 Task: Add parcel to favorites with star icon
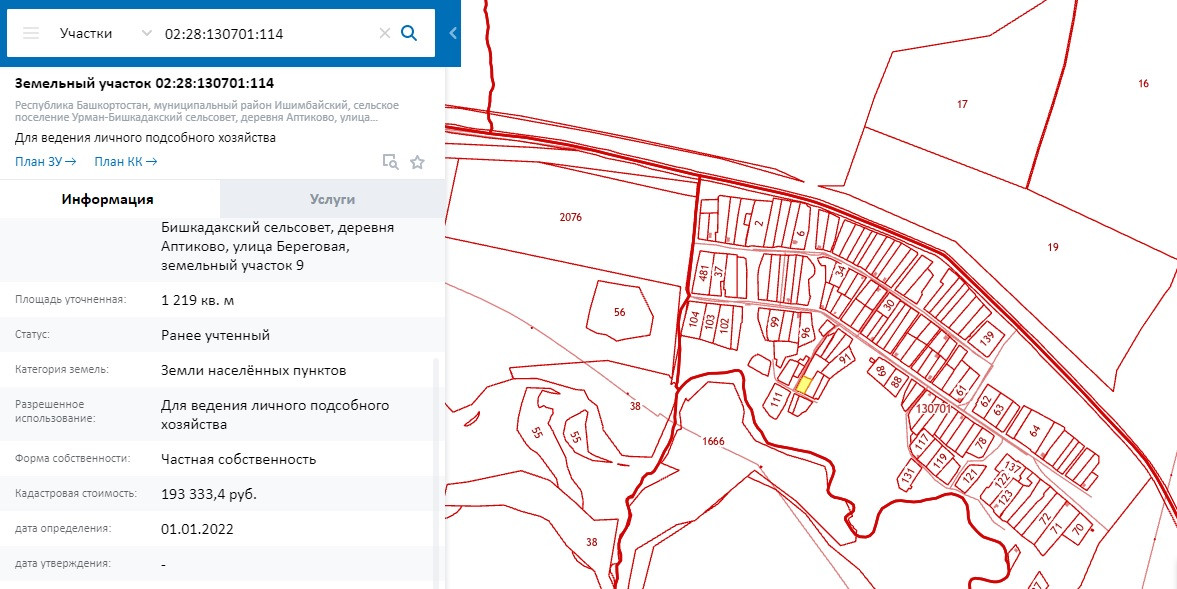[x=417, y=162]
